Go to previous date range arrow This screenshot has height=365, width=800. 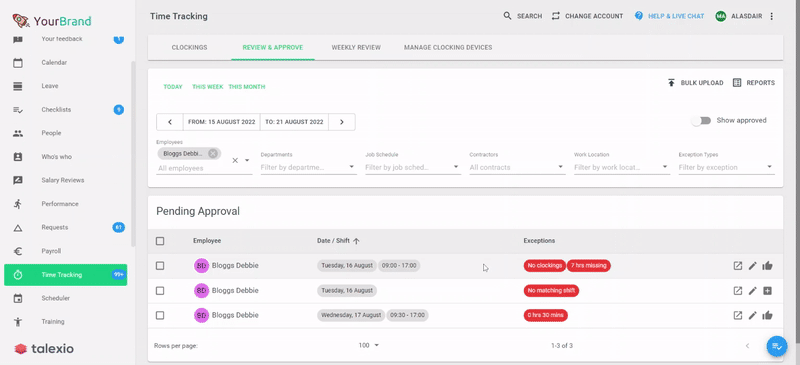coord(170,122)
